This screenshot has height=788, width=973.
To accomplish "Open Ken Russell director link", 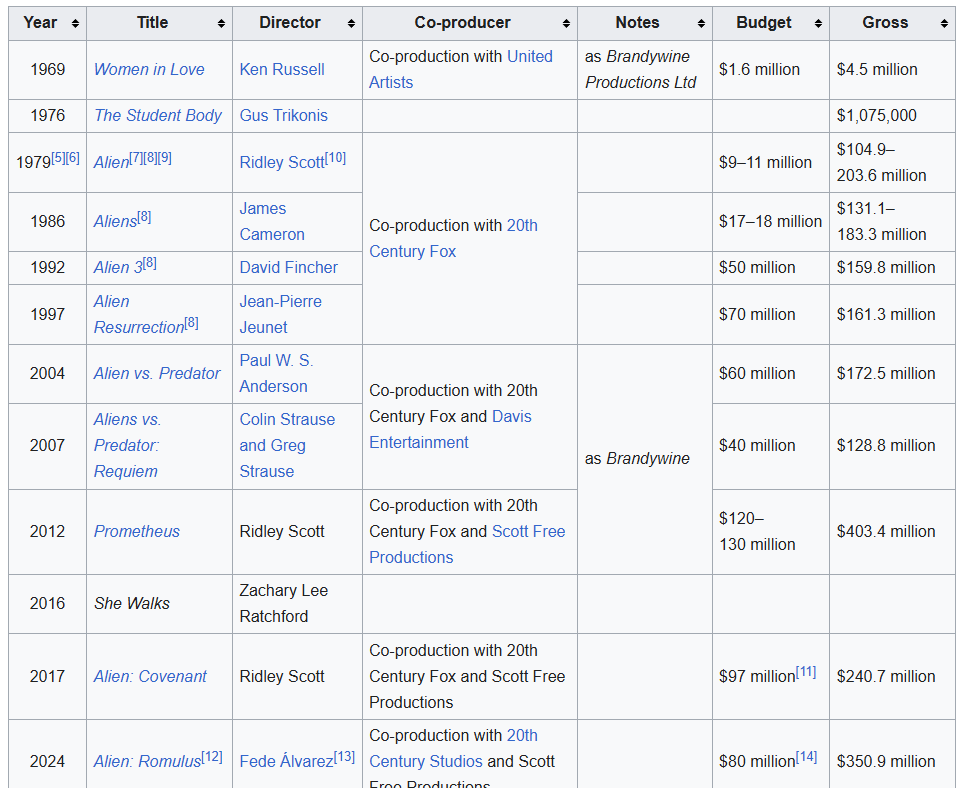I will pyautogui.click(x=282, y=69).
